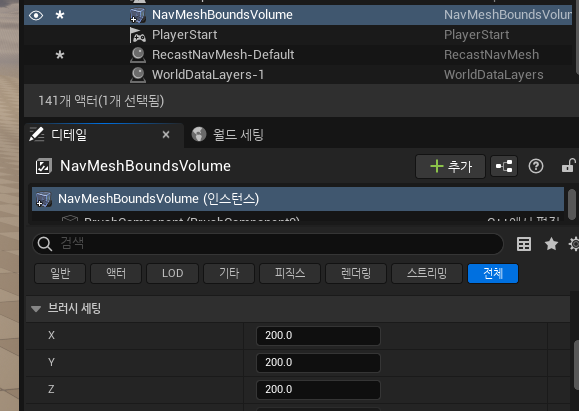Filter details by 액터

tap(116, 274)
